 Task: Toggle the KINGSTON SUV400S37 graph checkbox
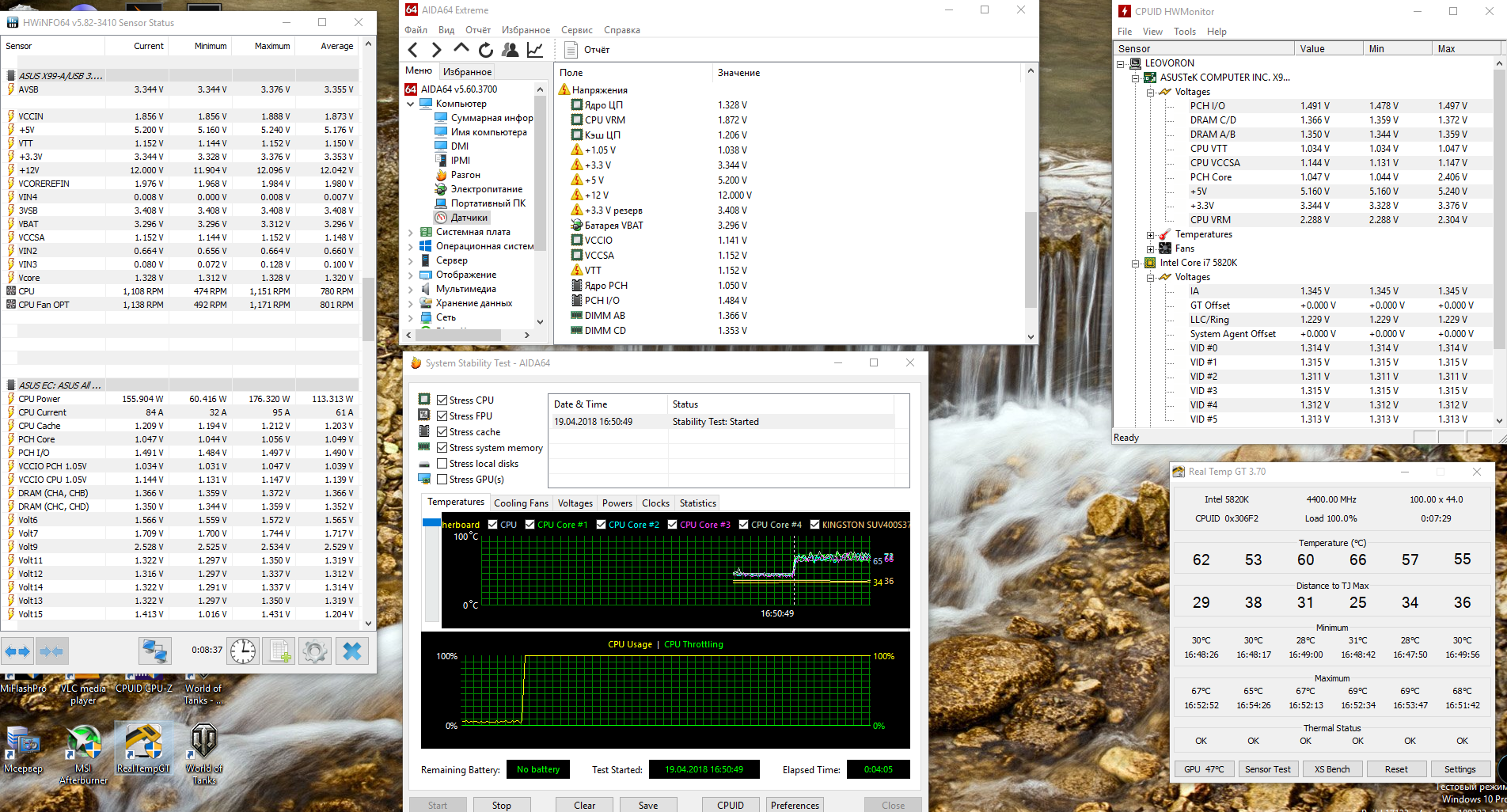point(815,525)
